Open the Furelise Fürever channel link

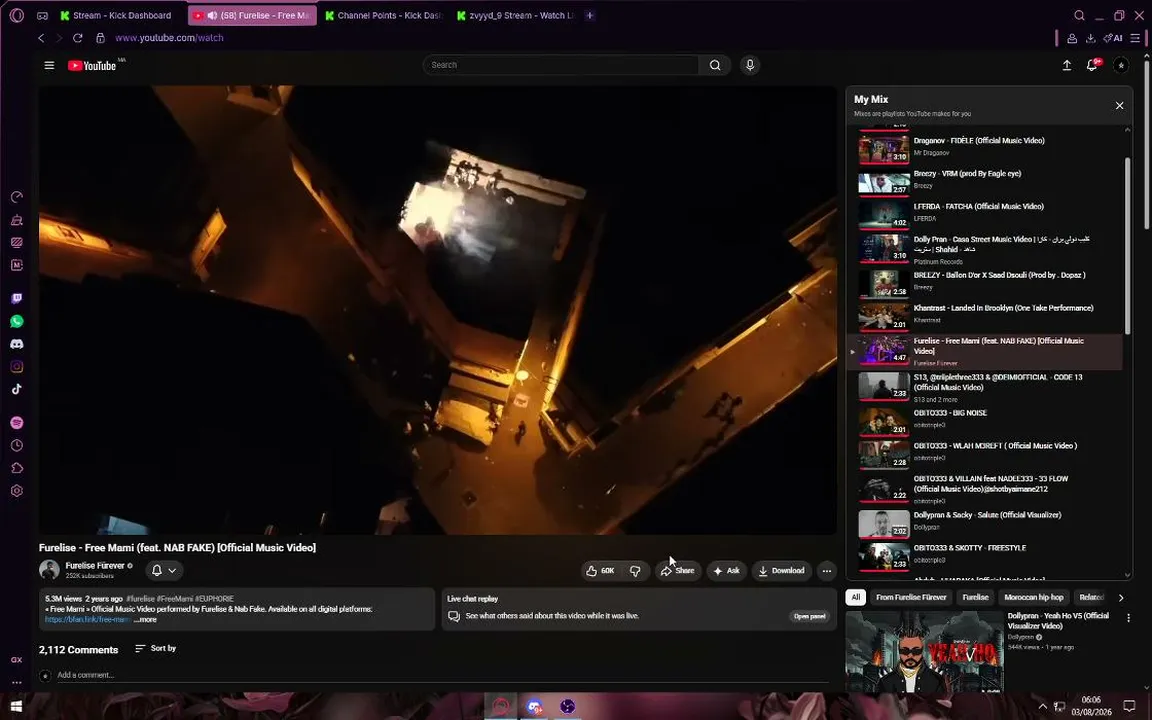click(95, 566)
